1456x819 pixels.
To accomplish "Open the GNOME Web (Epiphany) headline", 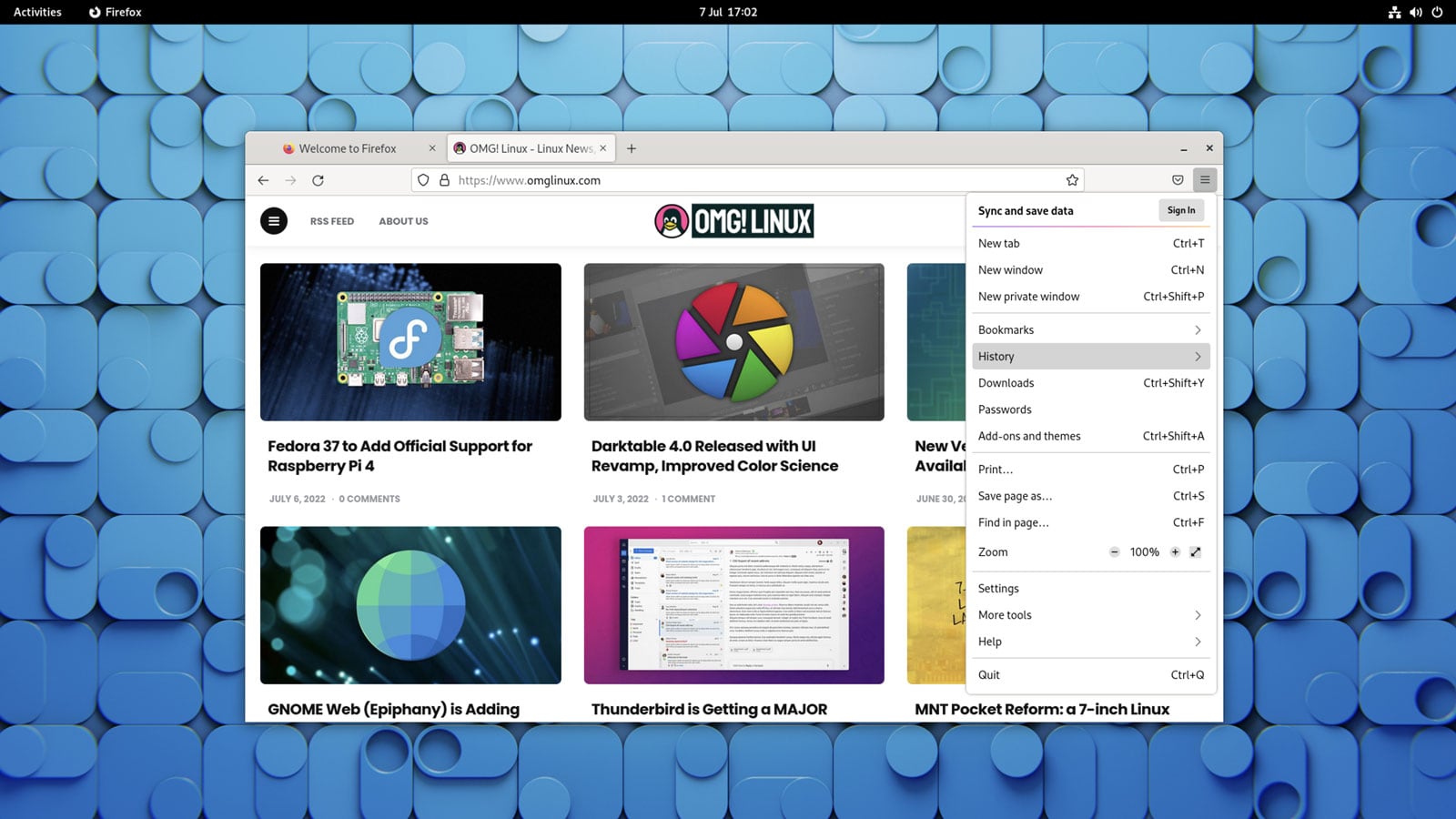I will click(393, 710).
